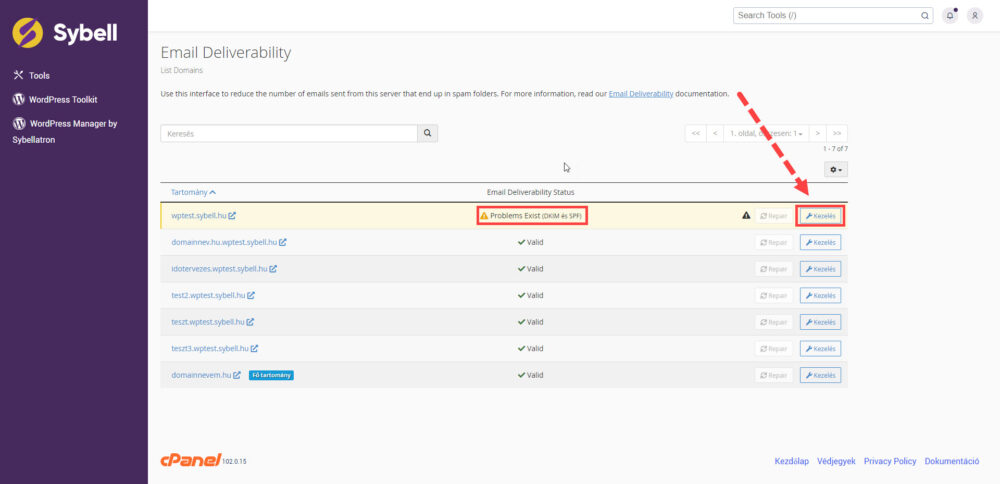
Task: Open the domainnevem.hu link
Action: [201, 375]
